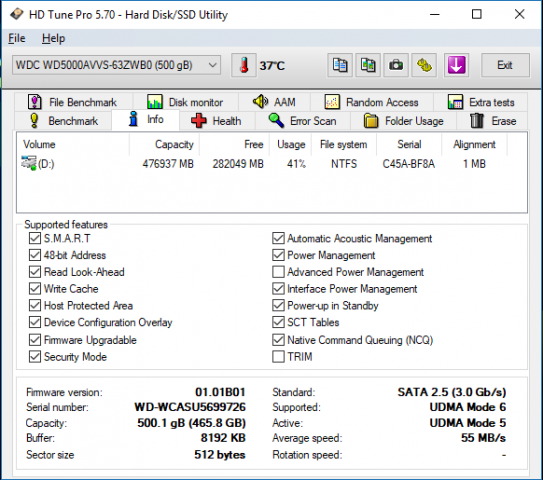
Task: Toggle the Read Look-Ahead checkbox
Action: point(35,272)
